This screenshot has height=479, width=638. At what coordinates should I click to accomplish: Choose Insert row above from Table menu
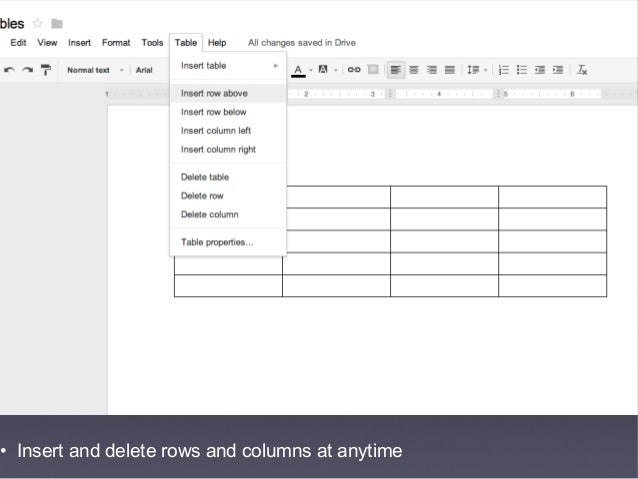tap(214, 93)
